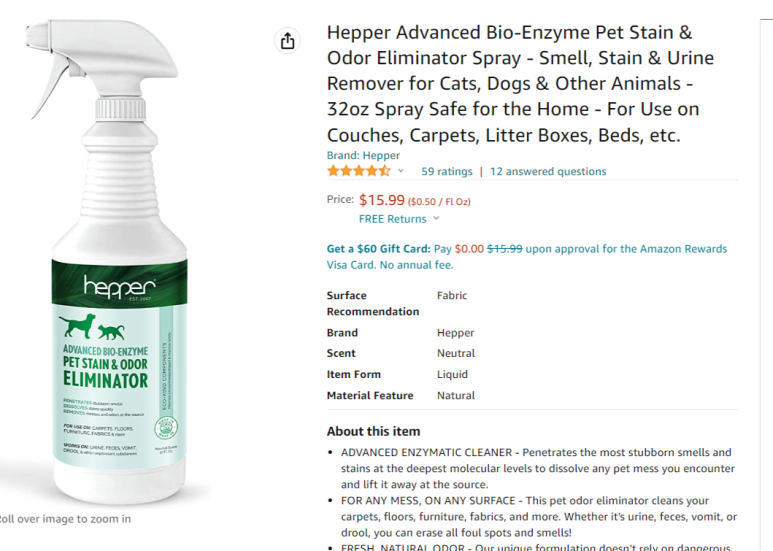Click the Scent Neutral attribute value

(456, 353)
